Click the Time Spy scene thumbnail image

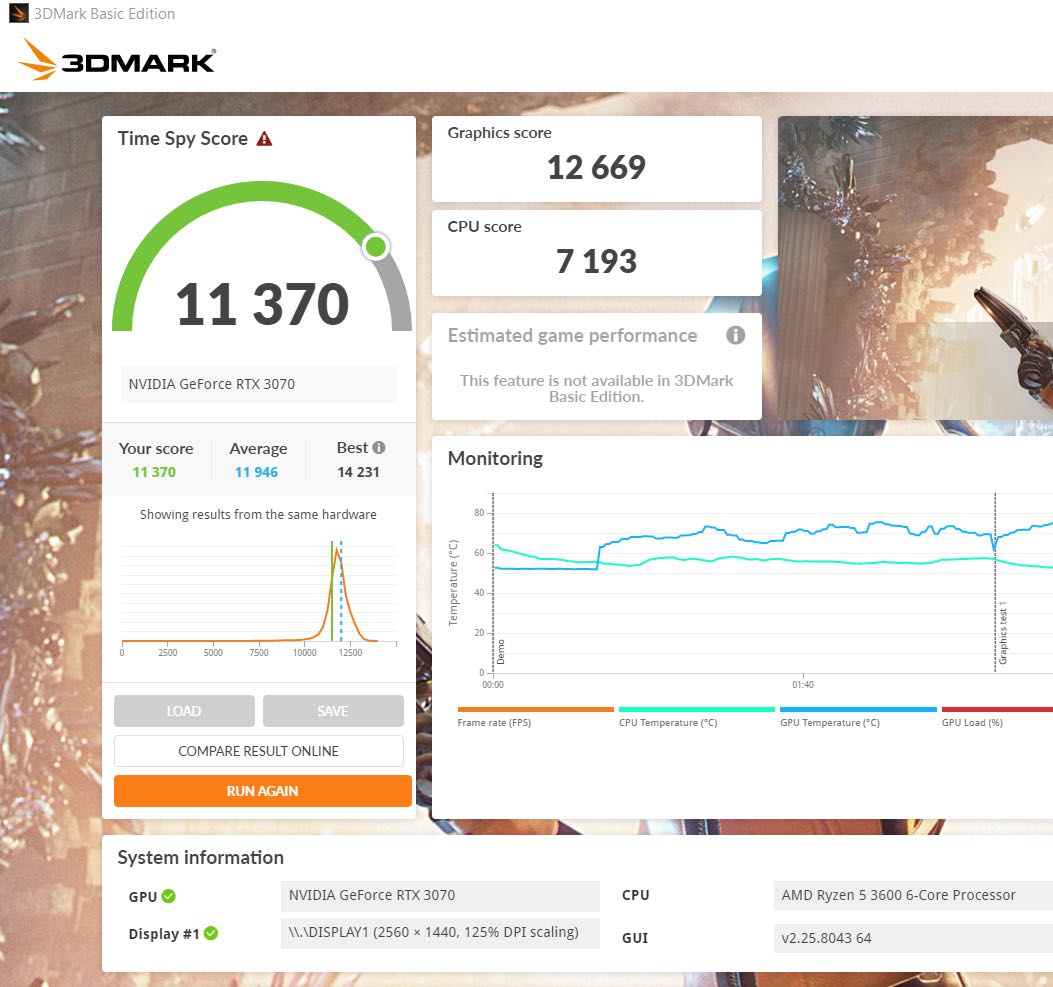pos(915,268)
